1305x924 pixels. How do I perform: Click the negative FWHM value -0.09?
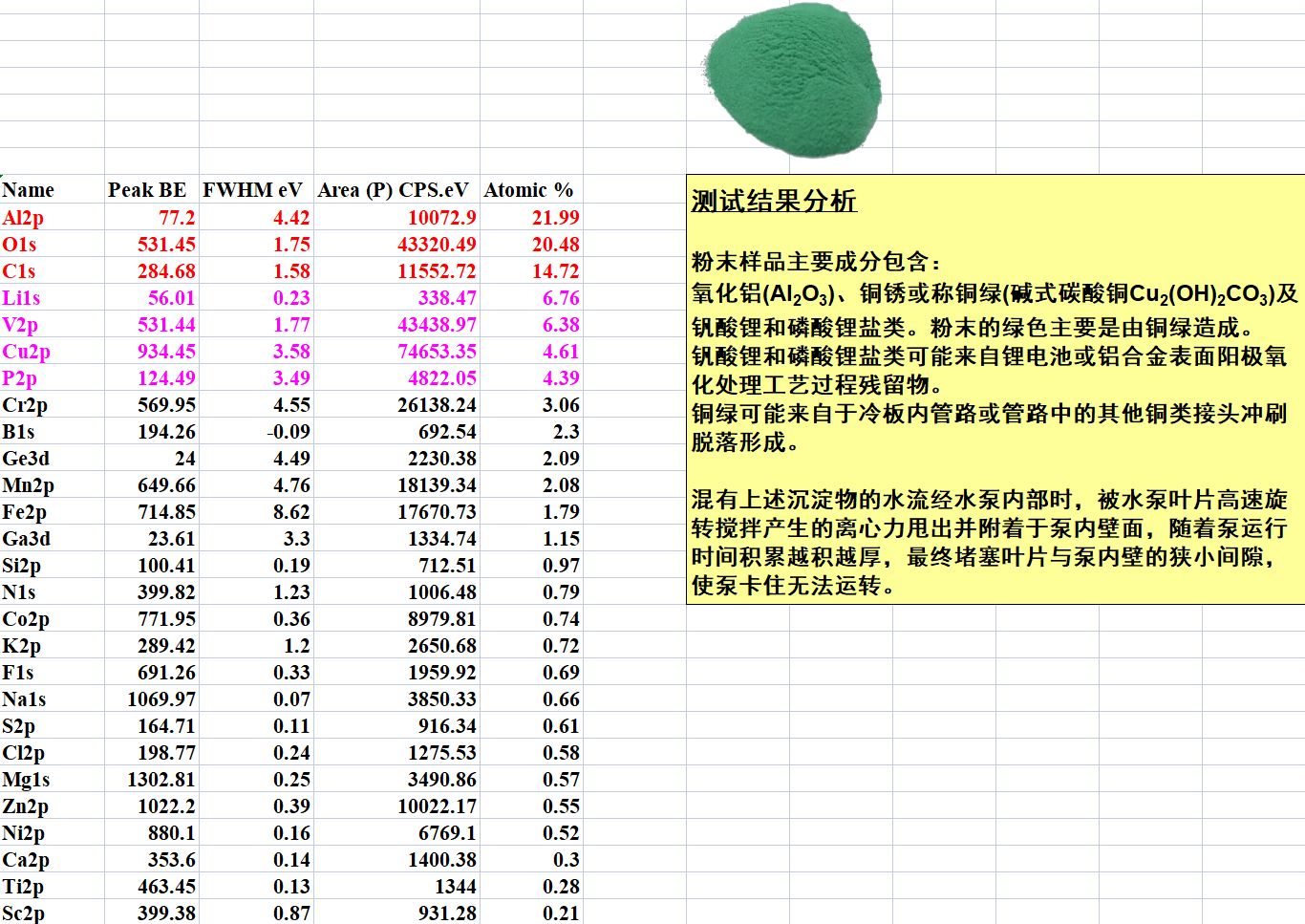coord(289,432)
